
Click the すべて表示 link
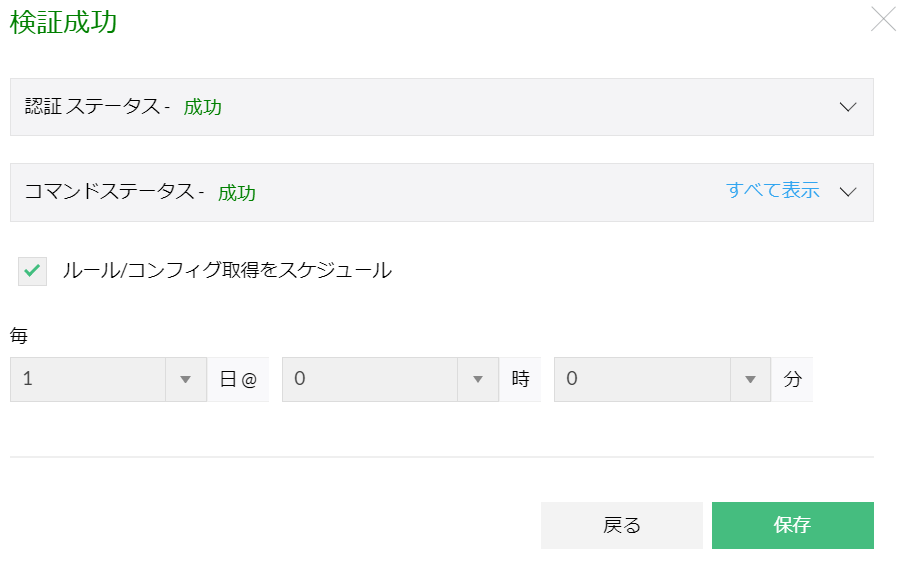pos(773,191)
